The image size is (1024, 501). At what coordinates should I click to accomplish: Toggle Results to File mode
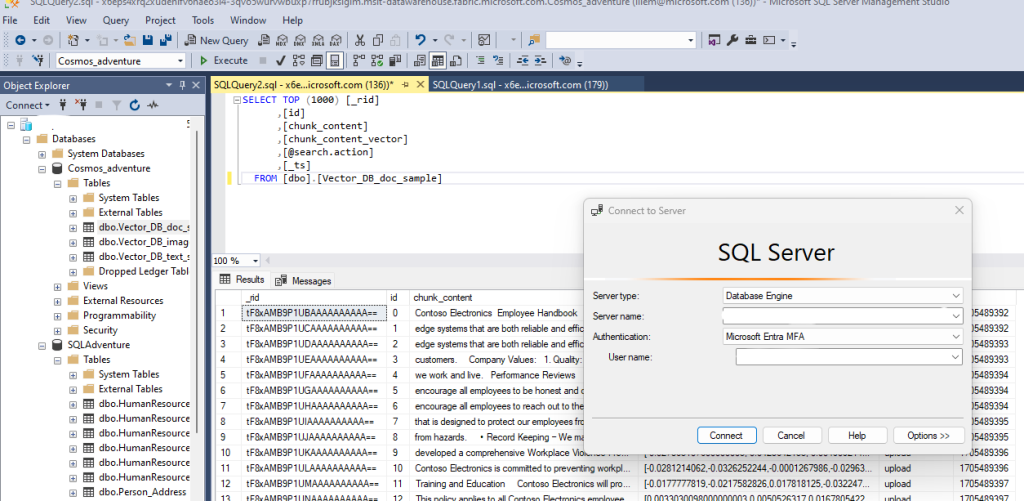[456, 61]
